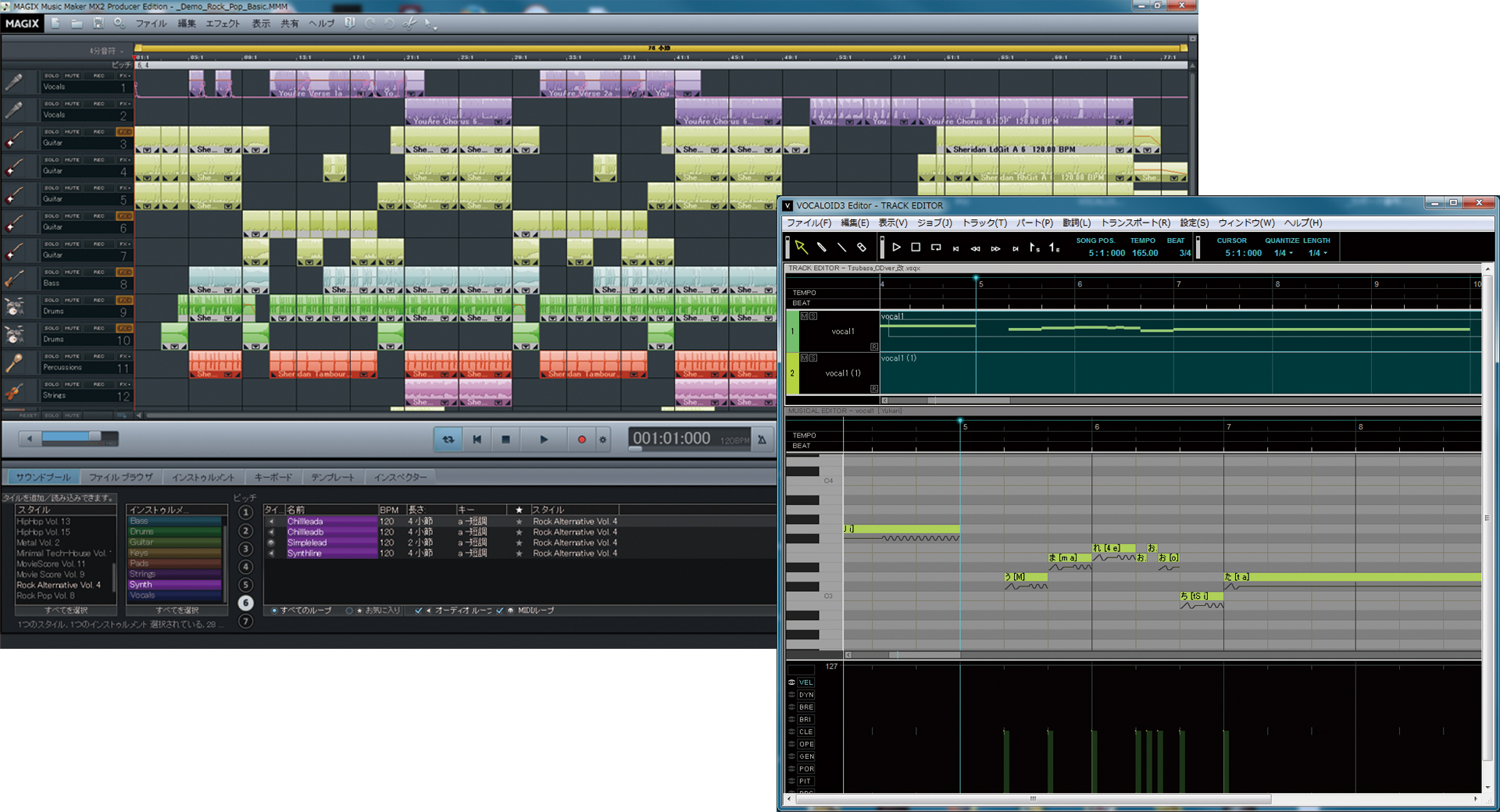
Task: Open the gear settings icon in MAGIX toolbar
Action: (120, 23)
